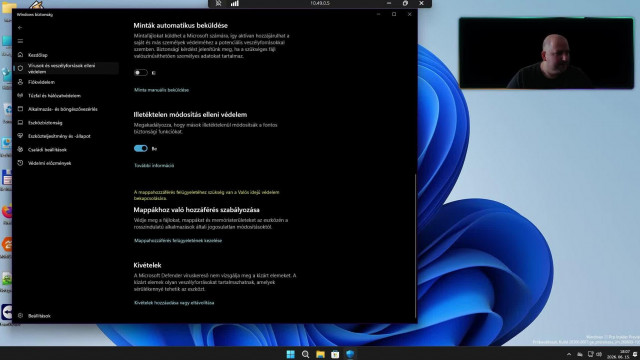Go back with the arrow icon

pyautogui.click(x=20, y=27)
